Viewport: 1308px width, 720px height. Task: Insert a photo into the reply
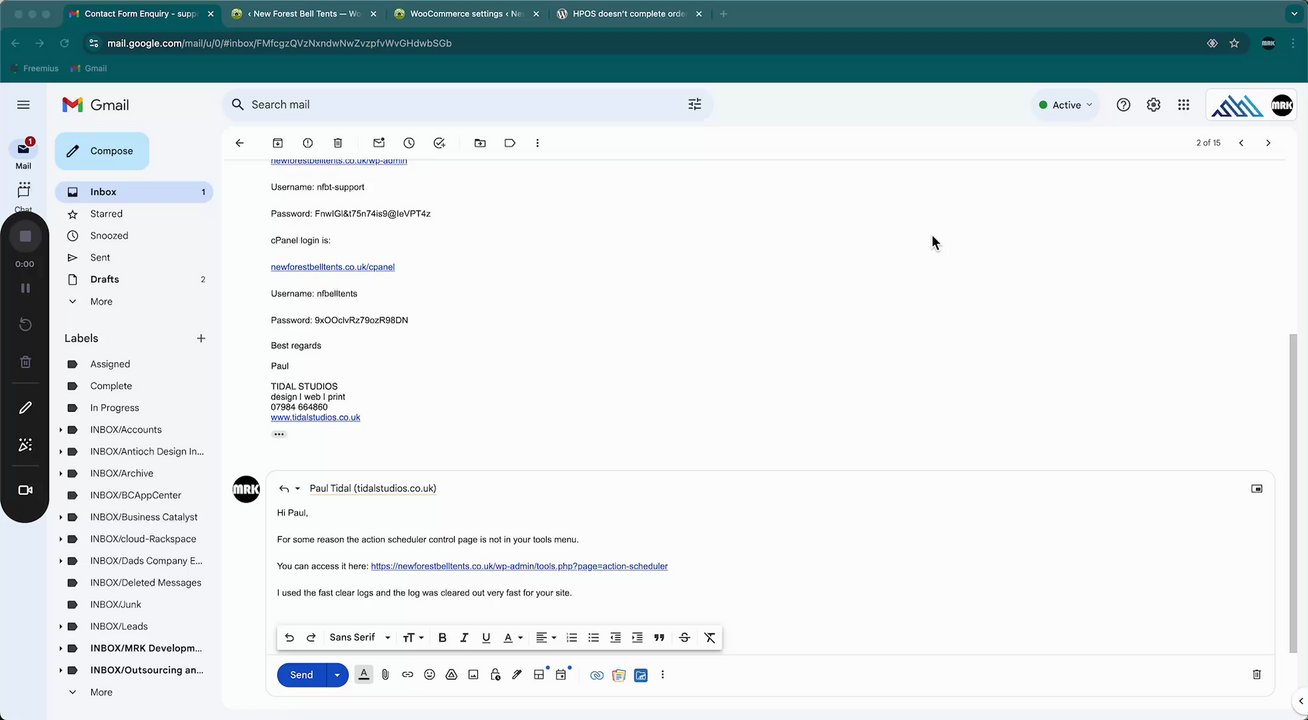pyautogui.click(x=473, y=675)
